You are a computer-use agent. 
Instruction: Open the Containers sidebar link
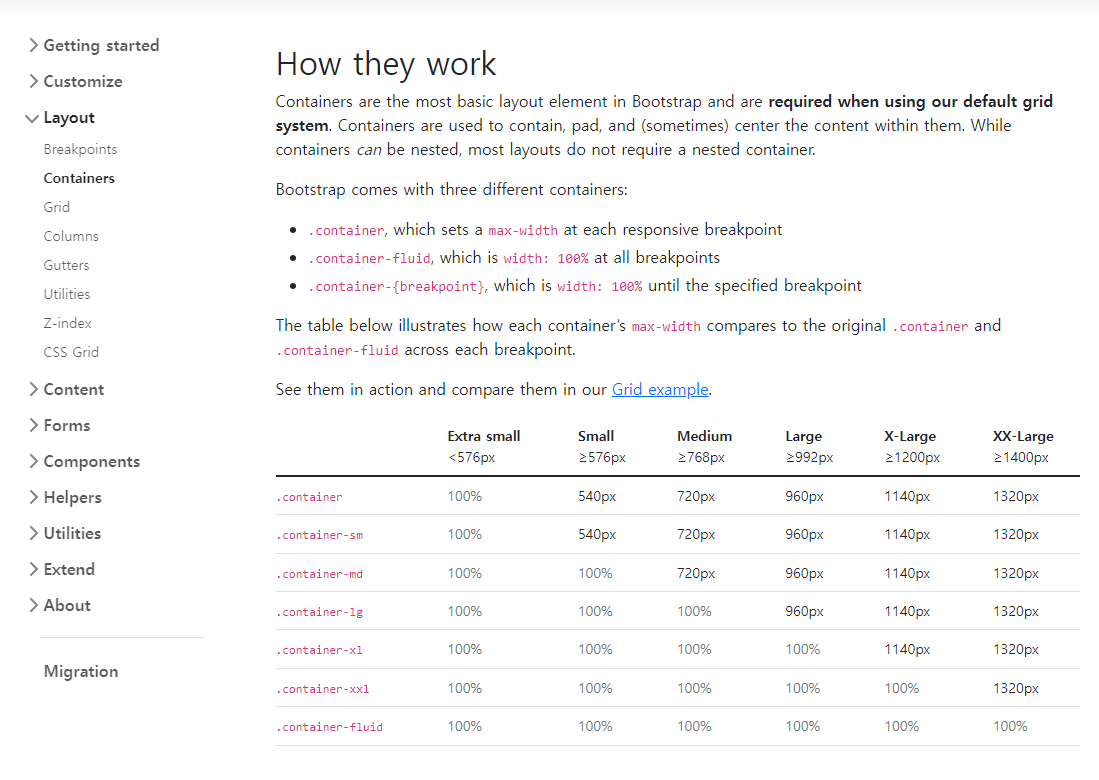click(x=78, y=178)
